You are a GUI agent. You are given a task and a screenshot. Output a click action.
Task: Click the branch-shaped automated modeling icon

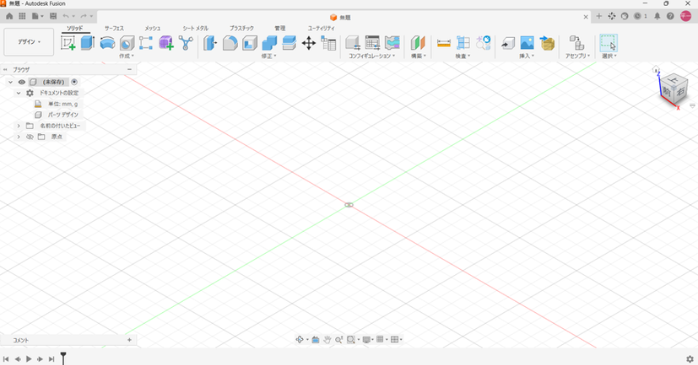pyautogui.click(x=186, y=43)
